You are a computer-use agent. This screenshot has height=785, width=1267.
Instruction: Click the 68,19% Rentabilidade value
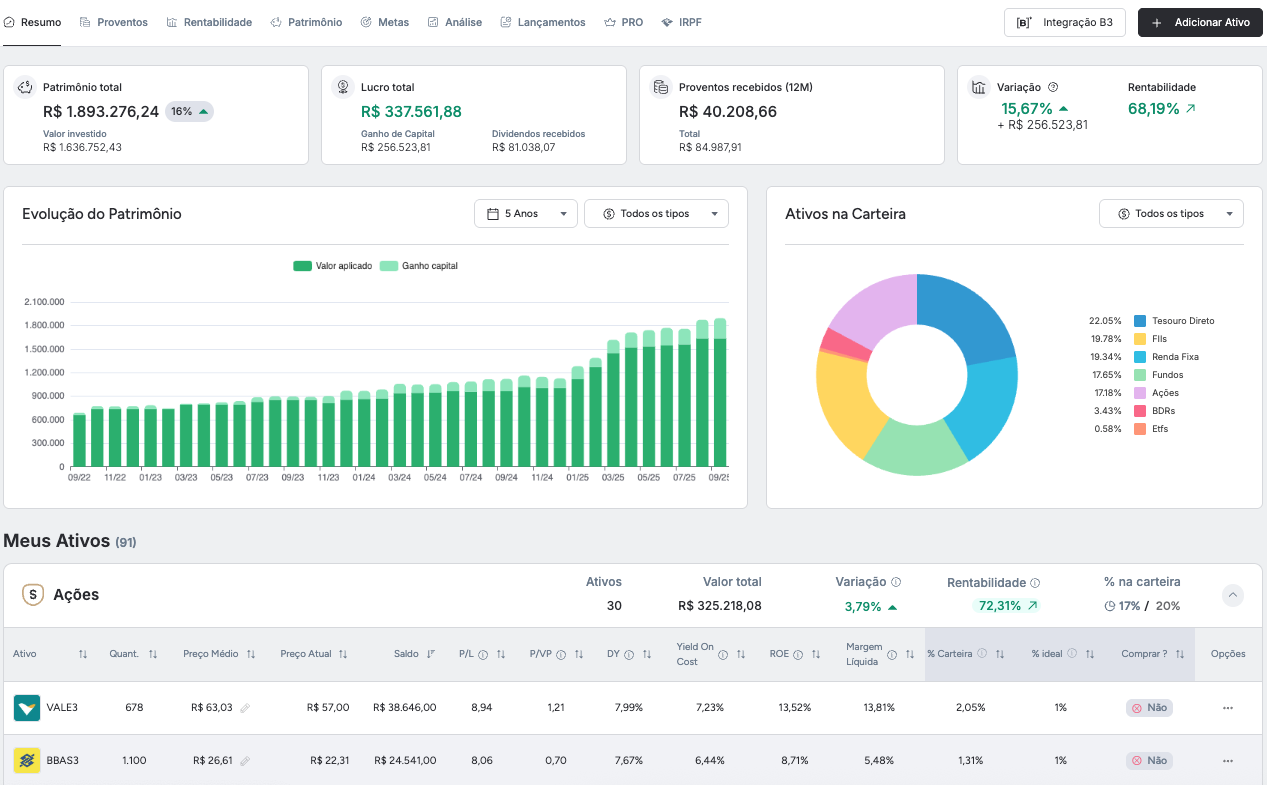(1153, 109)
